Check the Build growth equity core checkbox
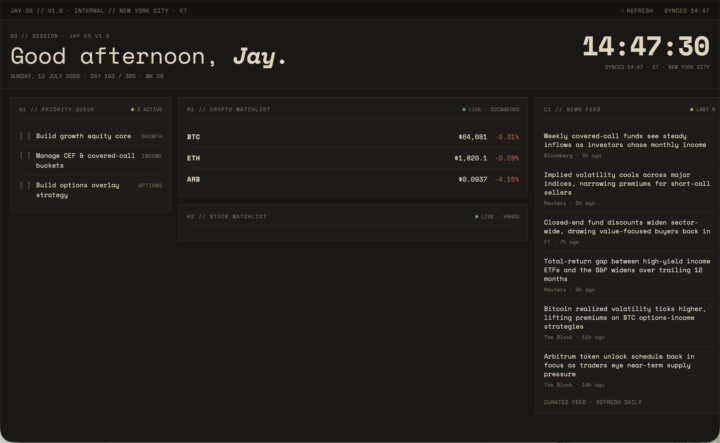Viewport: 720px width, 443px height. (25, 136)
